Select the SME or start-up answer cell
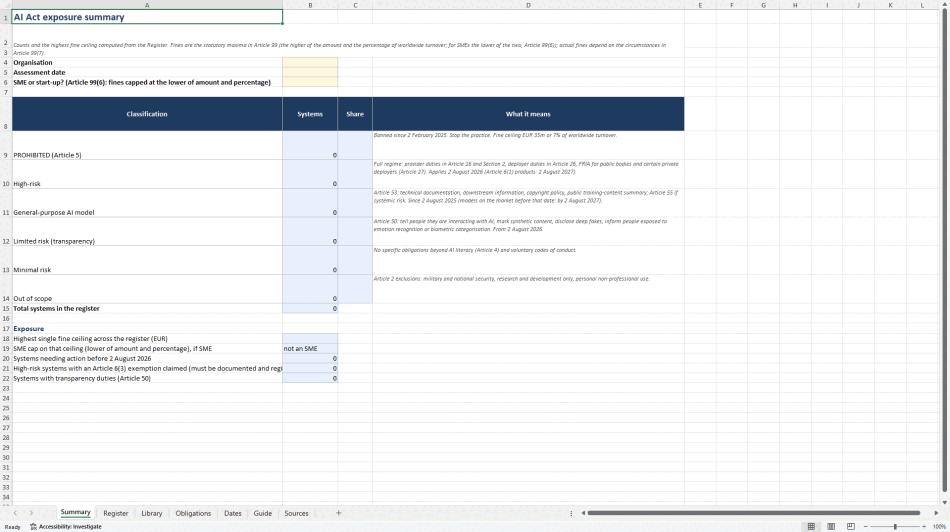The height and width of the screenshot is (532, 950). tap(310, 82)
